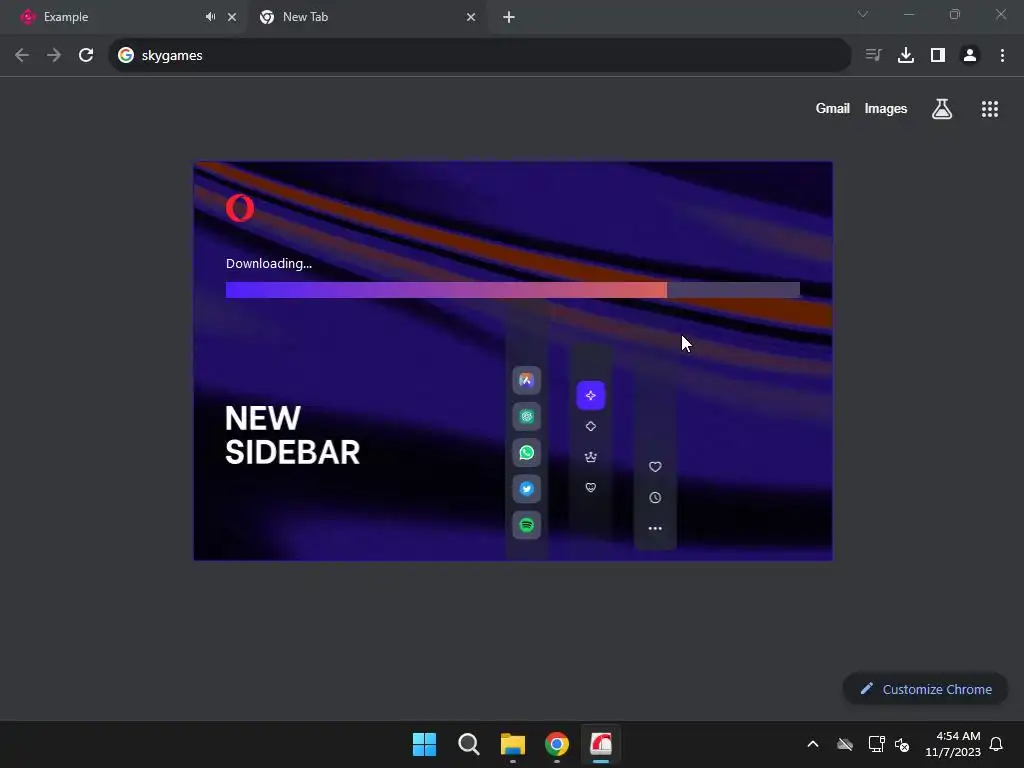Click the address bar showing skygames
The height and width of the screenshot is (768, 1024).
(479, 56)
